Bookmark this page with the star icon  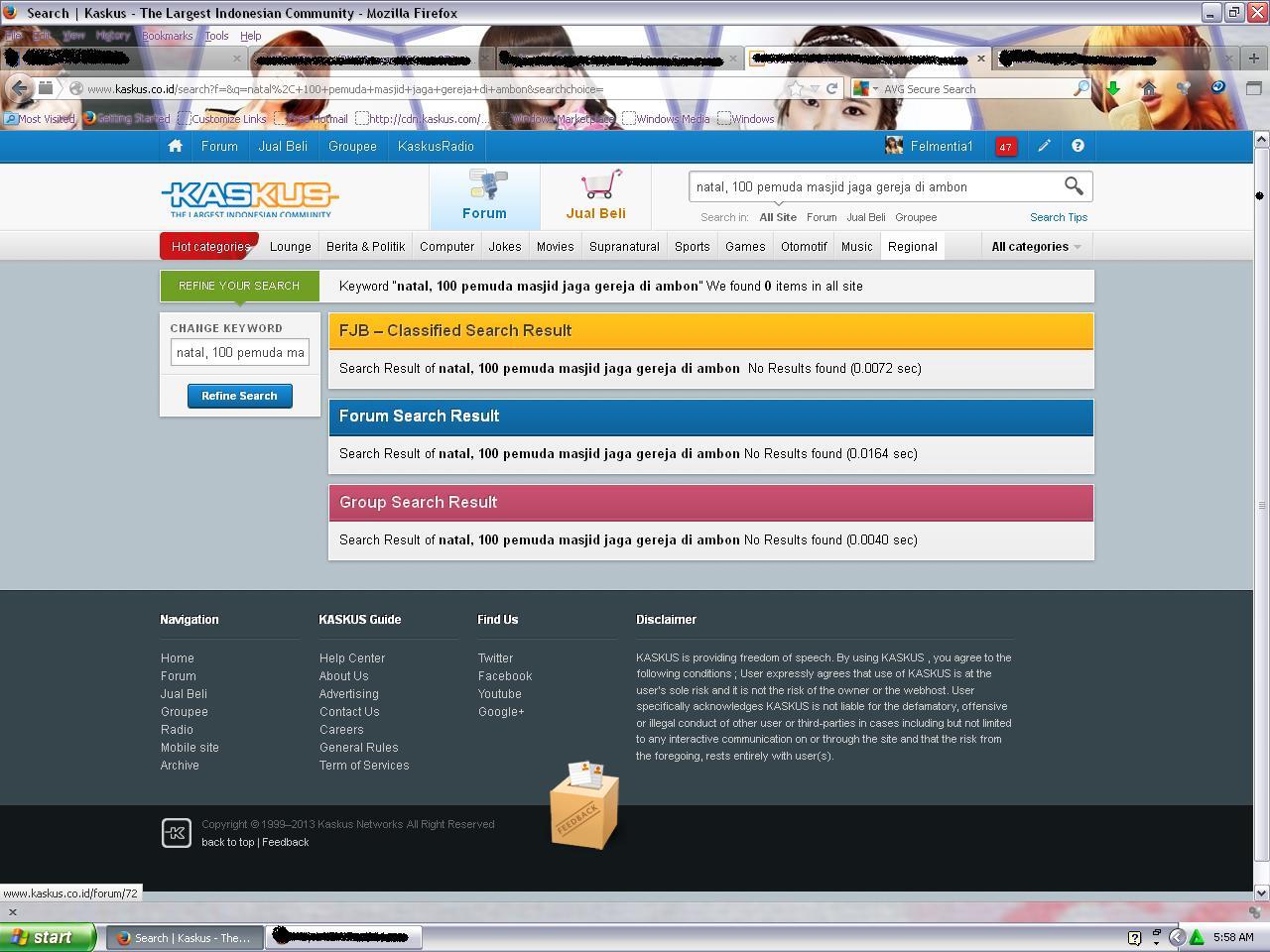[796, 88]
